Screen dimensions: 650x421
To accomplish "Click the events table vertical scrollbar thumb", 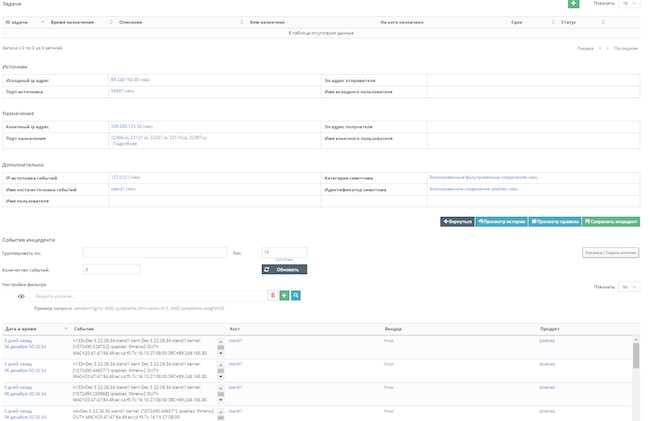I will tap(636, 356).
